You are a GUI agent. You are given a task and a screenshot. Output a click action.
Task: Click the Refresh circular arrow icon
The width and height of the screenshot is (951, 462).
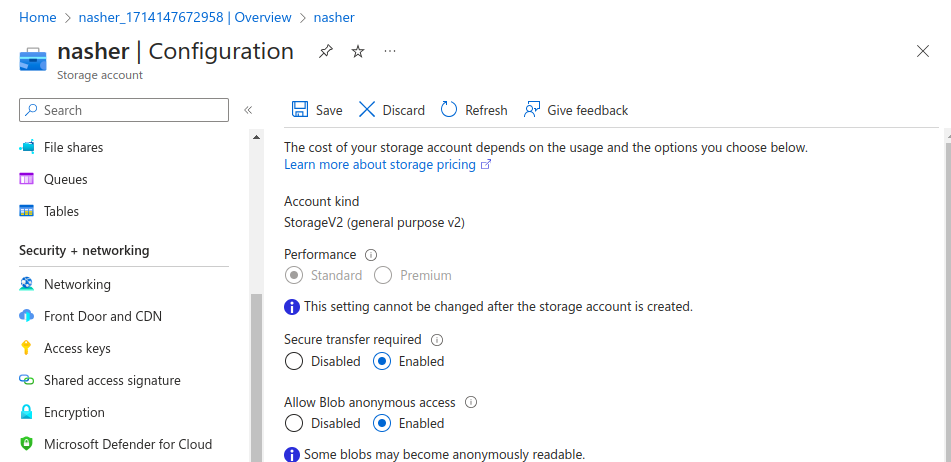coord(449,110)
